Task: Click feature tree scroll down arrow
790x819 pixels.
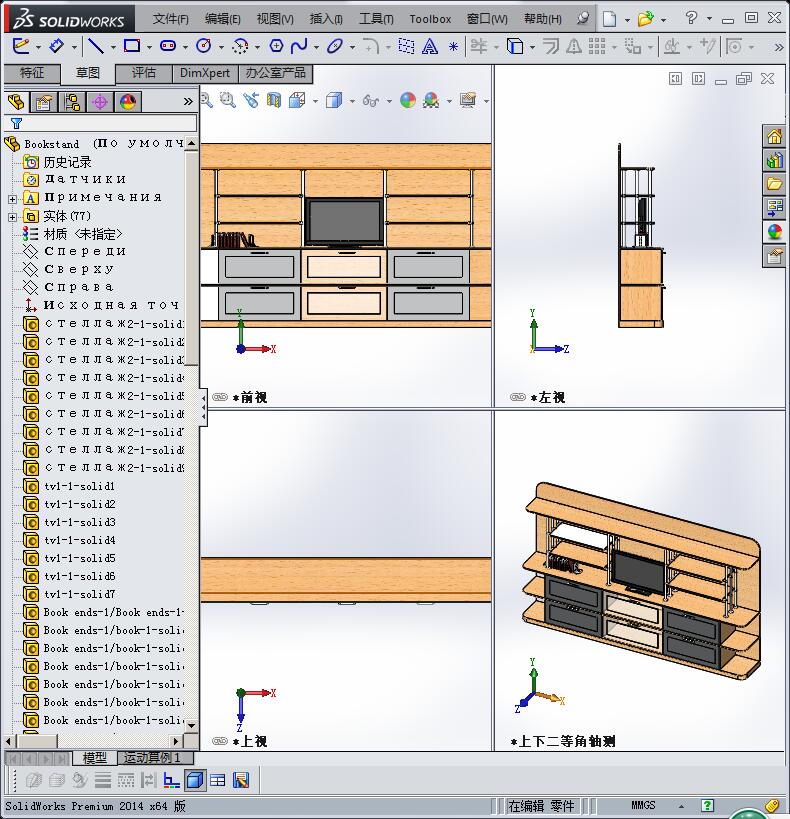Action: tap(192, 725)
